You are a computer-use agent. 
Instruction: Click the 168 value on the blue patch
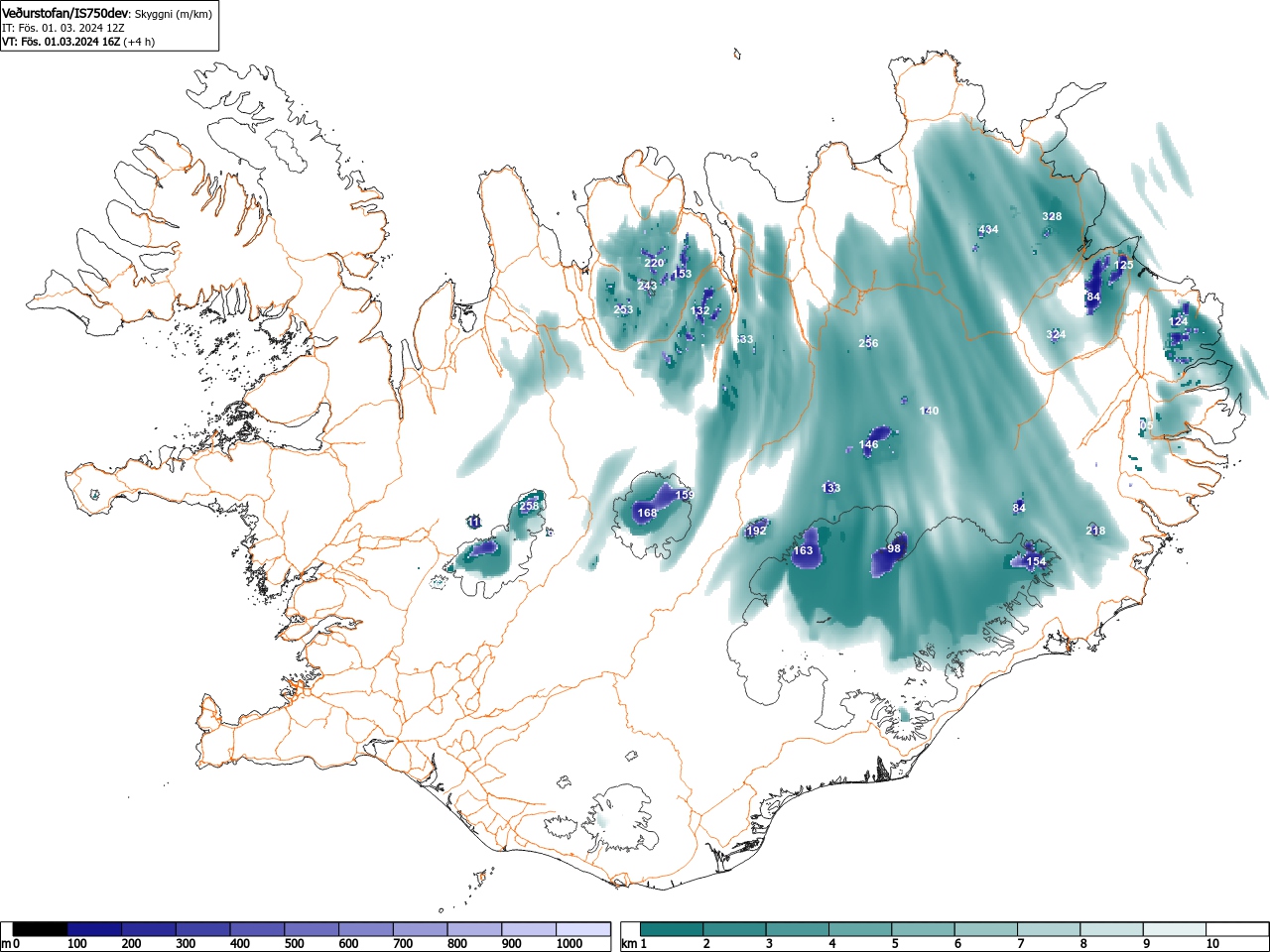(647, 513)
